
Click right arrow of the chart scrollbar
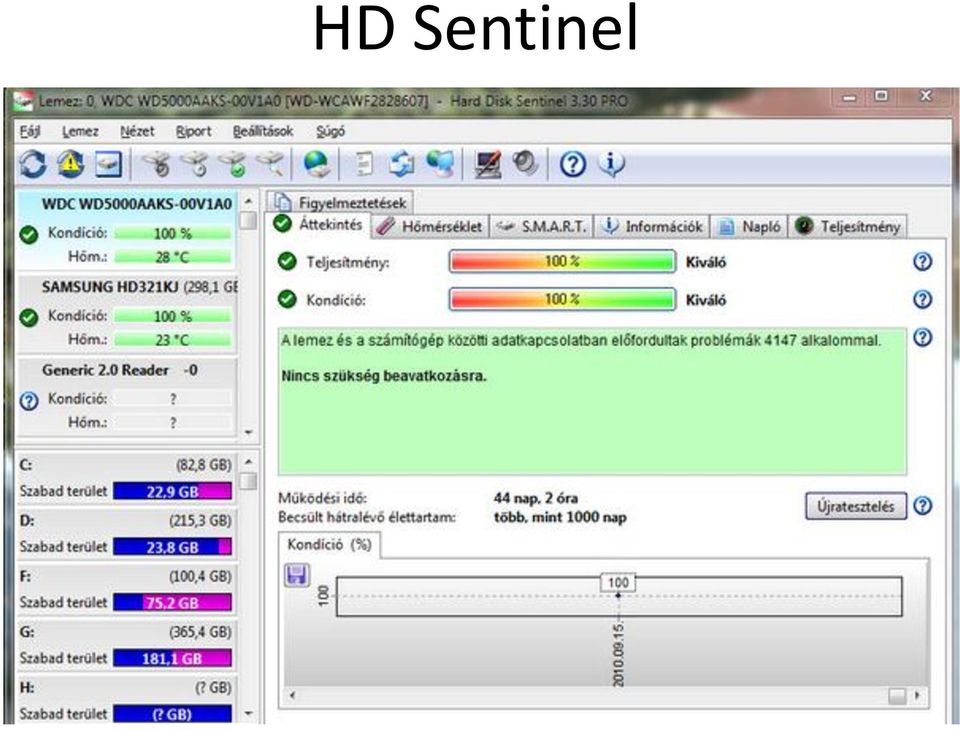[x=917, y=695]
